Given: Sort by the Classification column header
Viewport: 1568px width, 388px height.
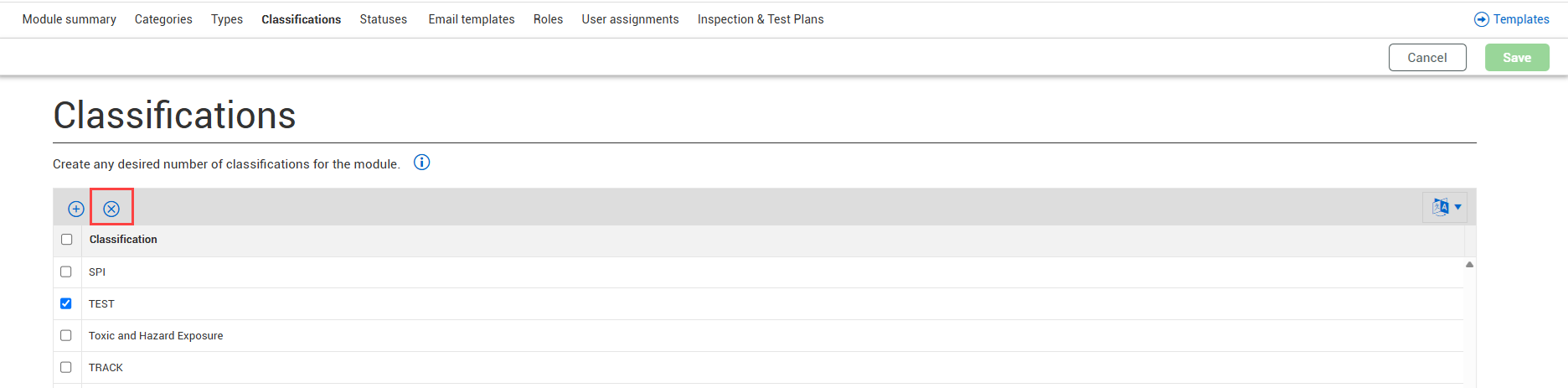Looking at the screenshot, I should pos(123,240).
